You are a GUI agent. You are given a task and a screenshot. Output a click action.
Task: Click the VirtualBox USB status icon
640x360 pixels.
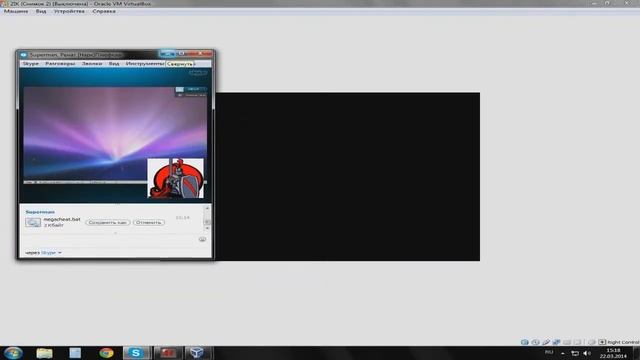(x=546, y=342)
